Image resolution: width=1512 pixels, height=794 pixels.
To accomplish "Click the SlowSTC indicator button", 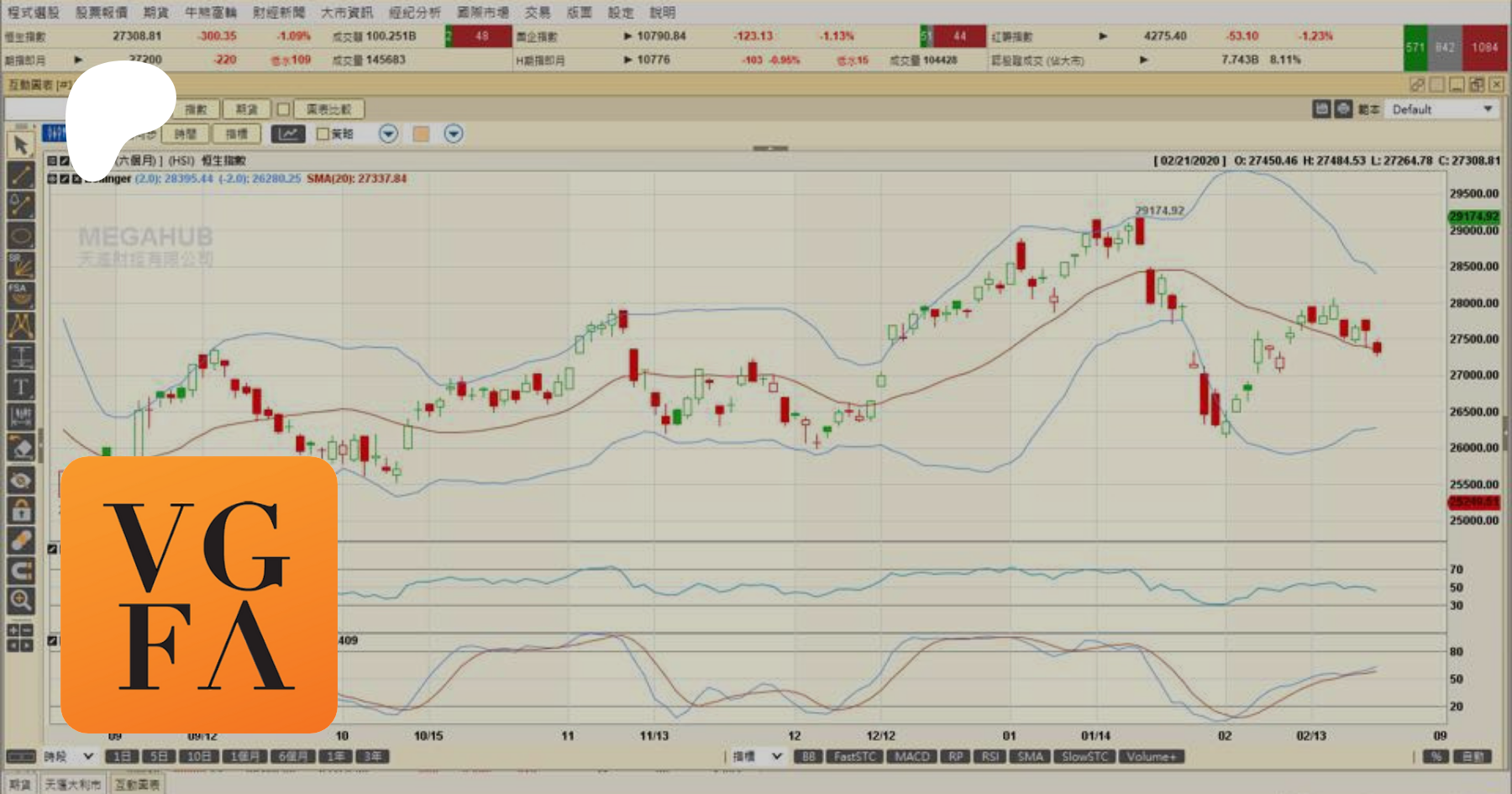I will click(x=1084, y=756).
